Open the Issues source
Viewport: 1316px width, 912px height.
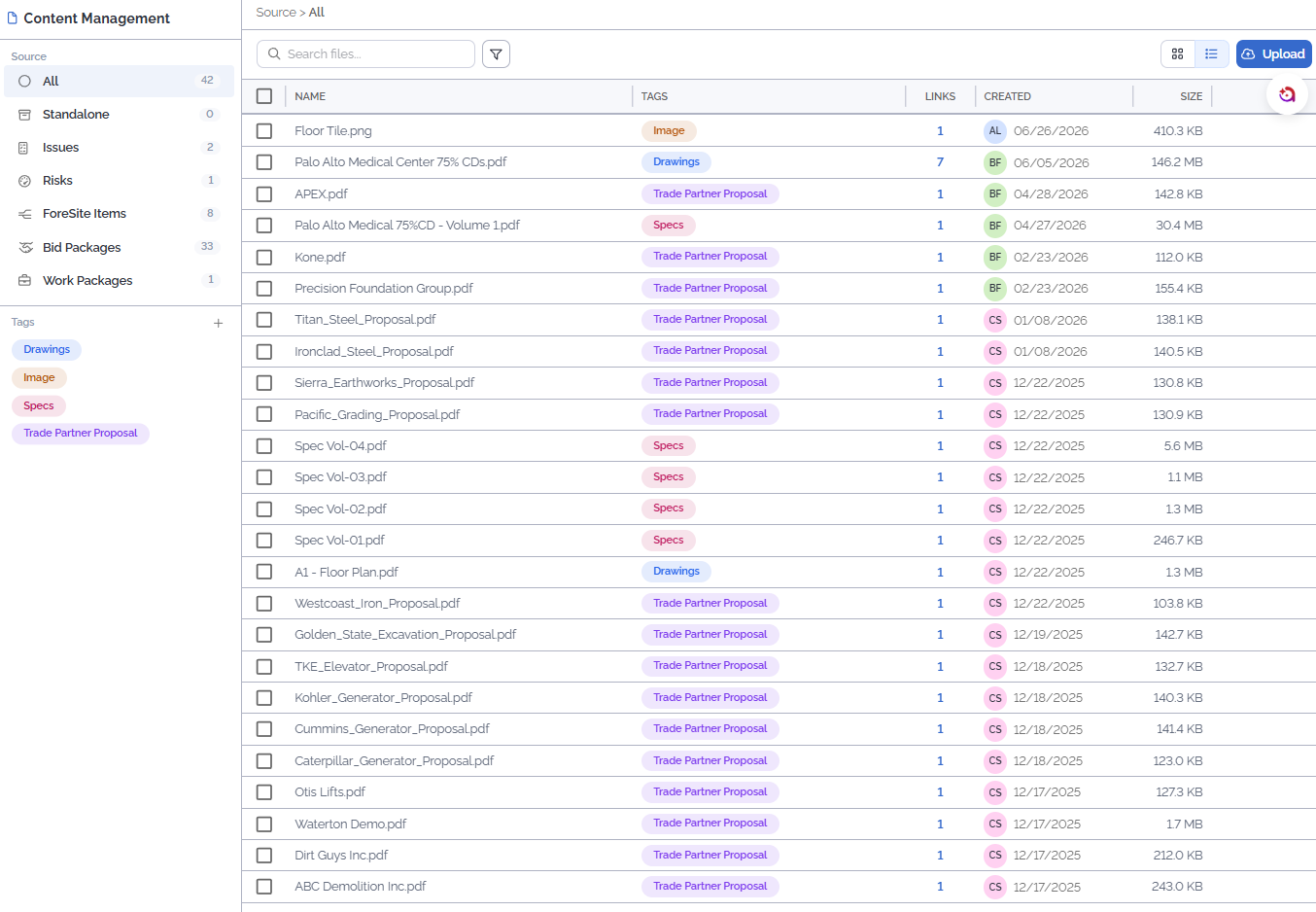[119, 148]
